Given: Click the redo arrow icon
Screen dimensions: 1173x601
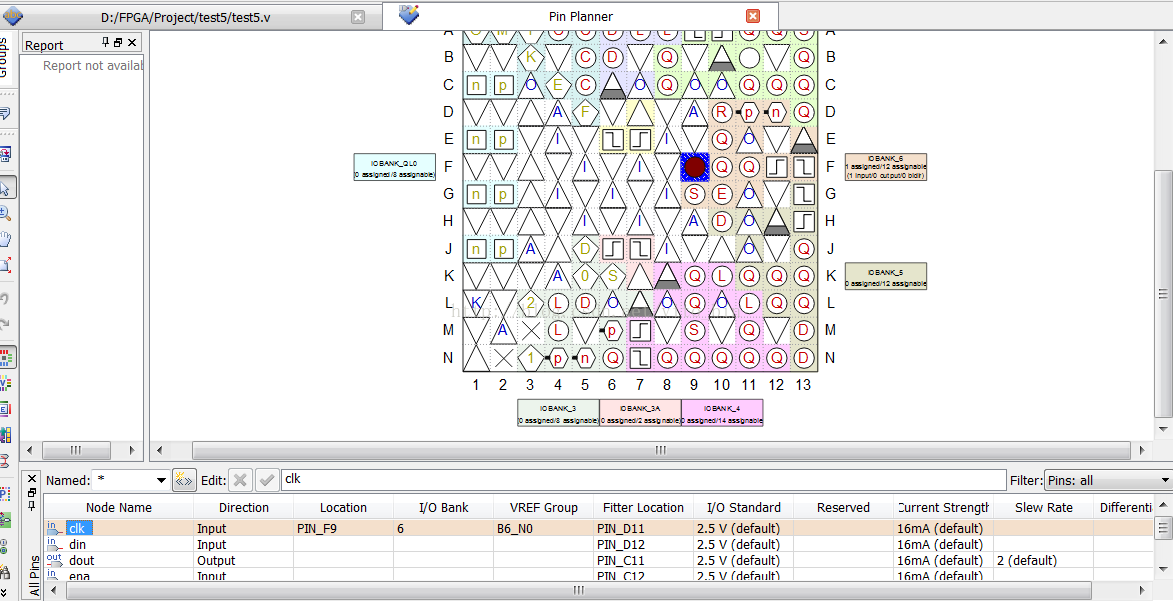Looking at the screenshot, I should pyautogui.click(x=4, y=323).
